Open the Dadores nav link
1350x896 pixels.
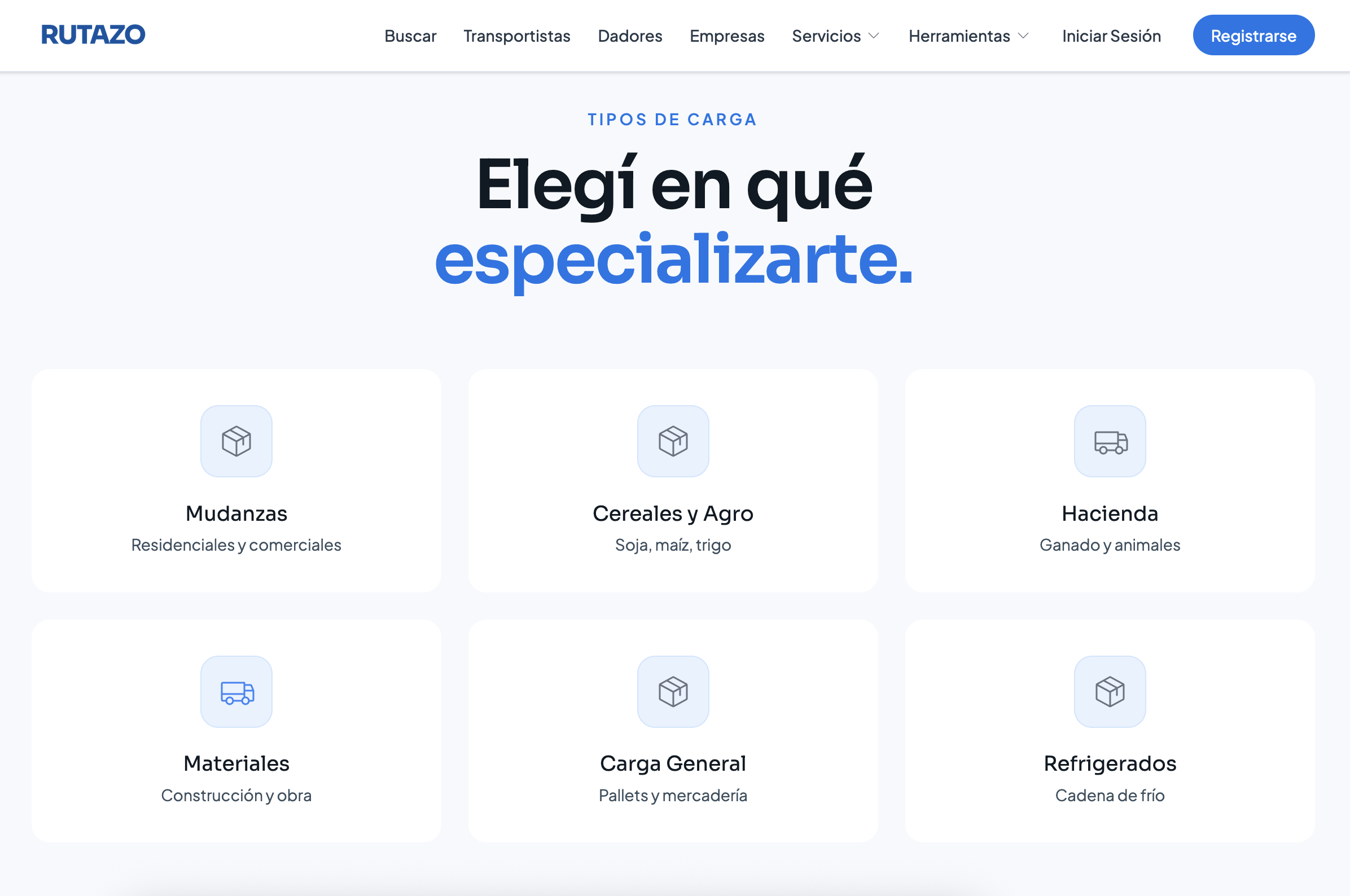pyautogui.click(x=630, y=36)
